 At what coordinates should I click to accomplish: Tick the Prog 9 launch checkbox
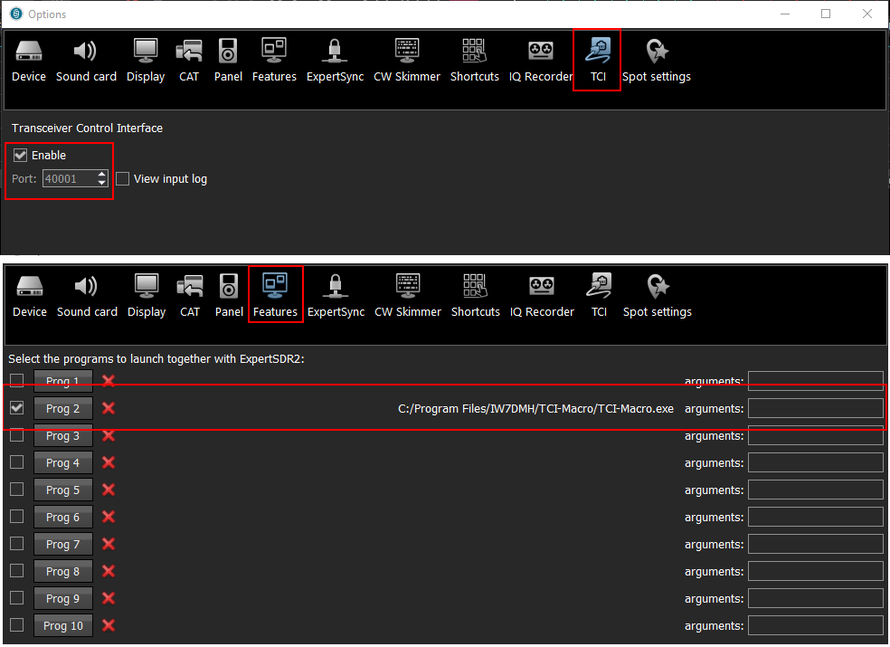17,598
